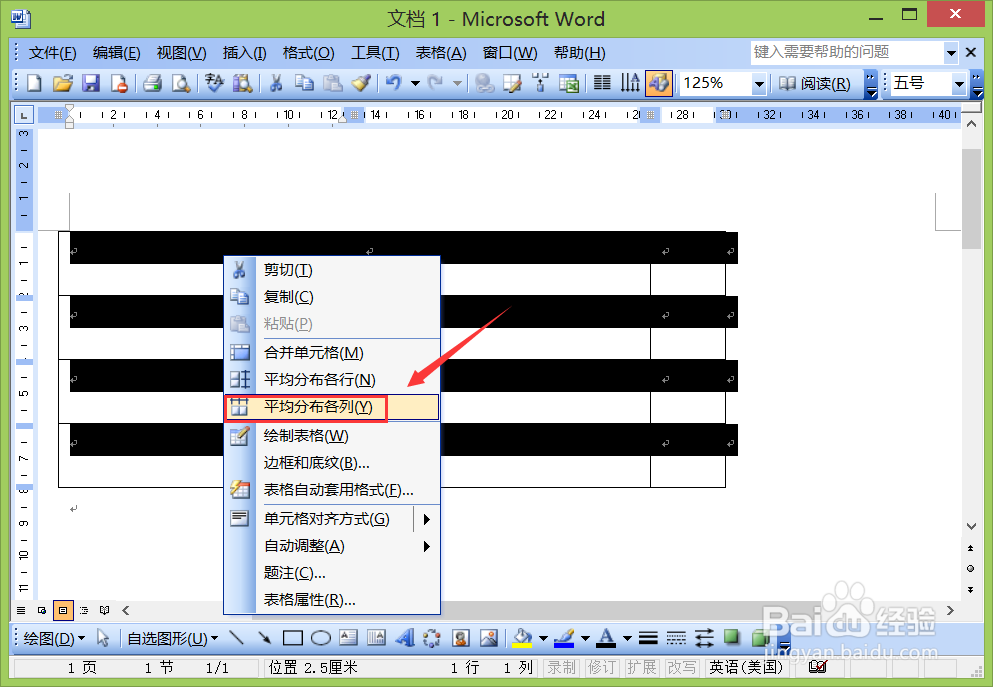Click the Copy icon in the standard toolbar
993x687 pixels.
click(x=304, y=84)
